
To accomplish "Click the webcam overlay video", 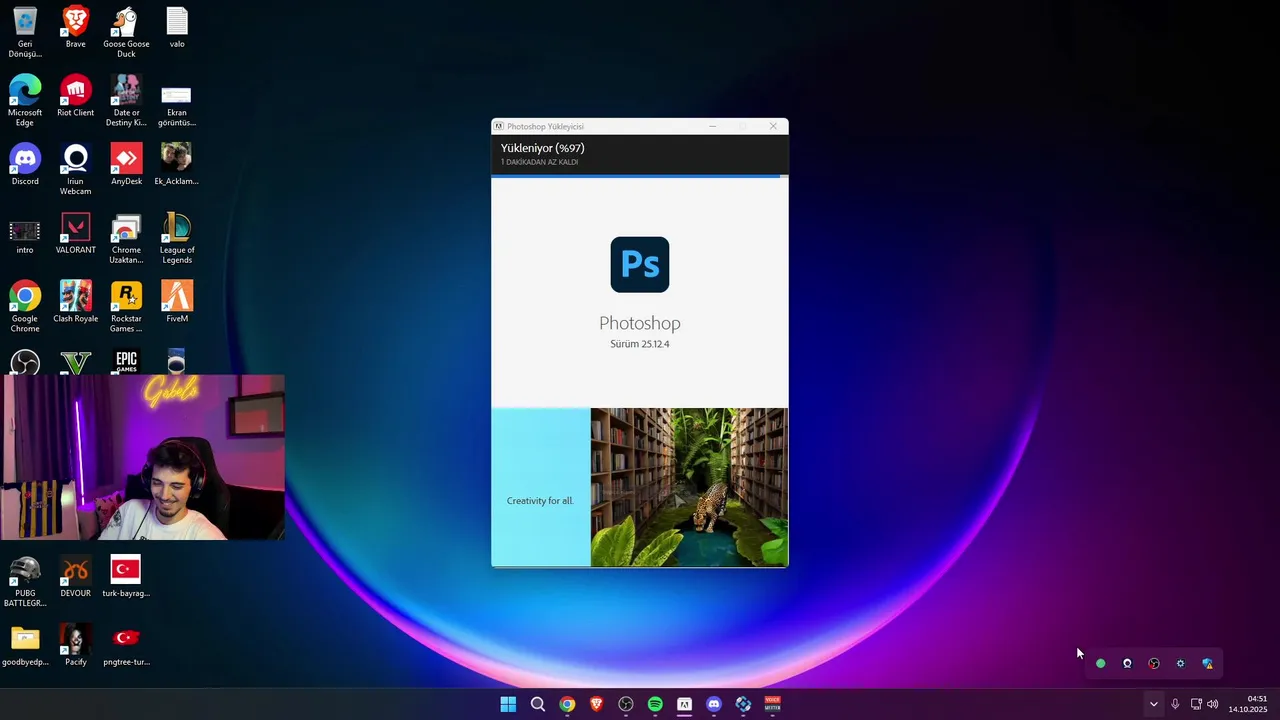I will pyautogui.click(x=143, y=458).
